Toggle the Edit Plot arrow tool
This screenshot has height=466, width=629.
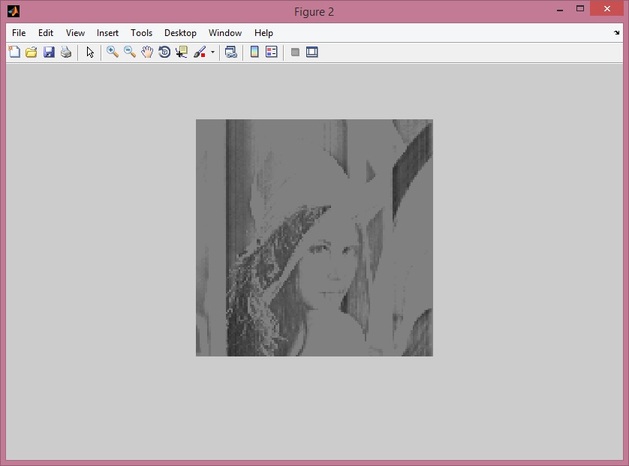89,52
